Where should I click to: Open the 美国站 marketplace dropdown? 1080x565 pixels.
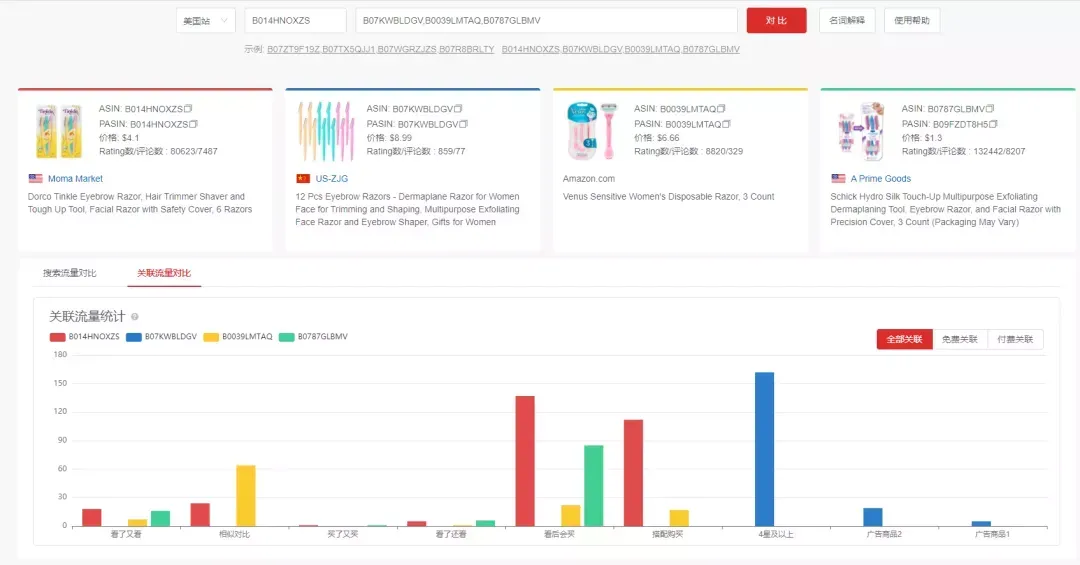click(x=206, y=21)
